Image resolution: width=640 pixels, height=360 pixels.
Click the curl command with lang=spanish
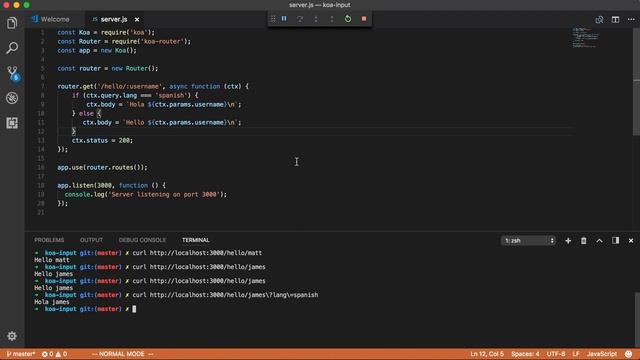click(225, 295)
